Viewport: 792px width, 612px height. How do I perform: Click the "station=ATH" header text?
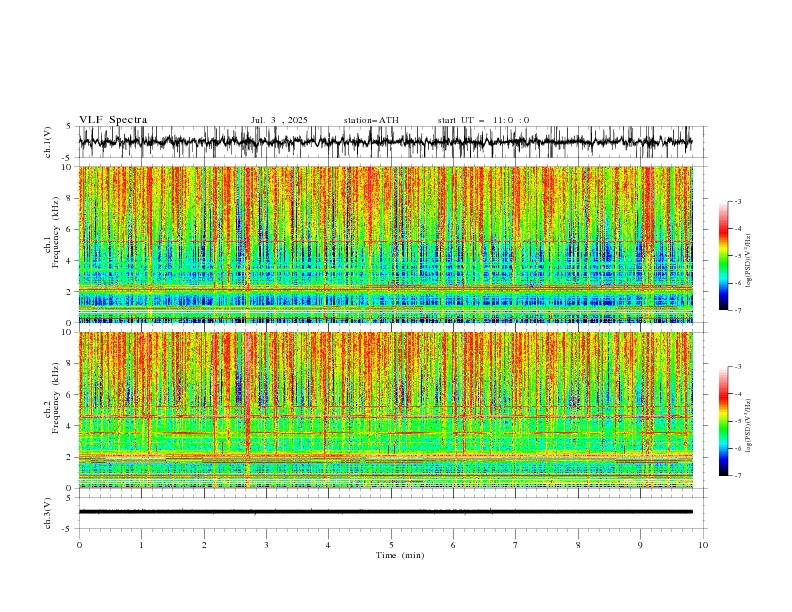click(x=371, y=120)
